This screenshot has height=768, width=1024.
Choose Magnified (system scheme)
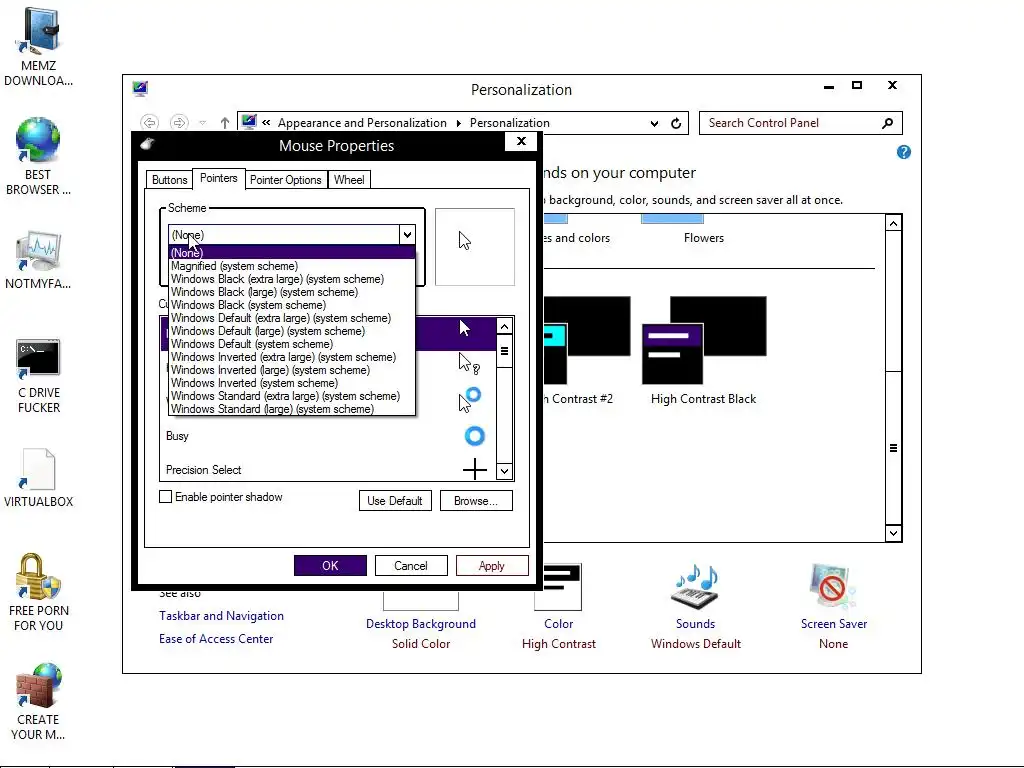point(292,266)
